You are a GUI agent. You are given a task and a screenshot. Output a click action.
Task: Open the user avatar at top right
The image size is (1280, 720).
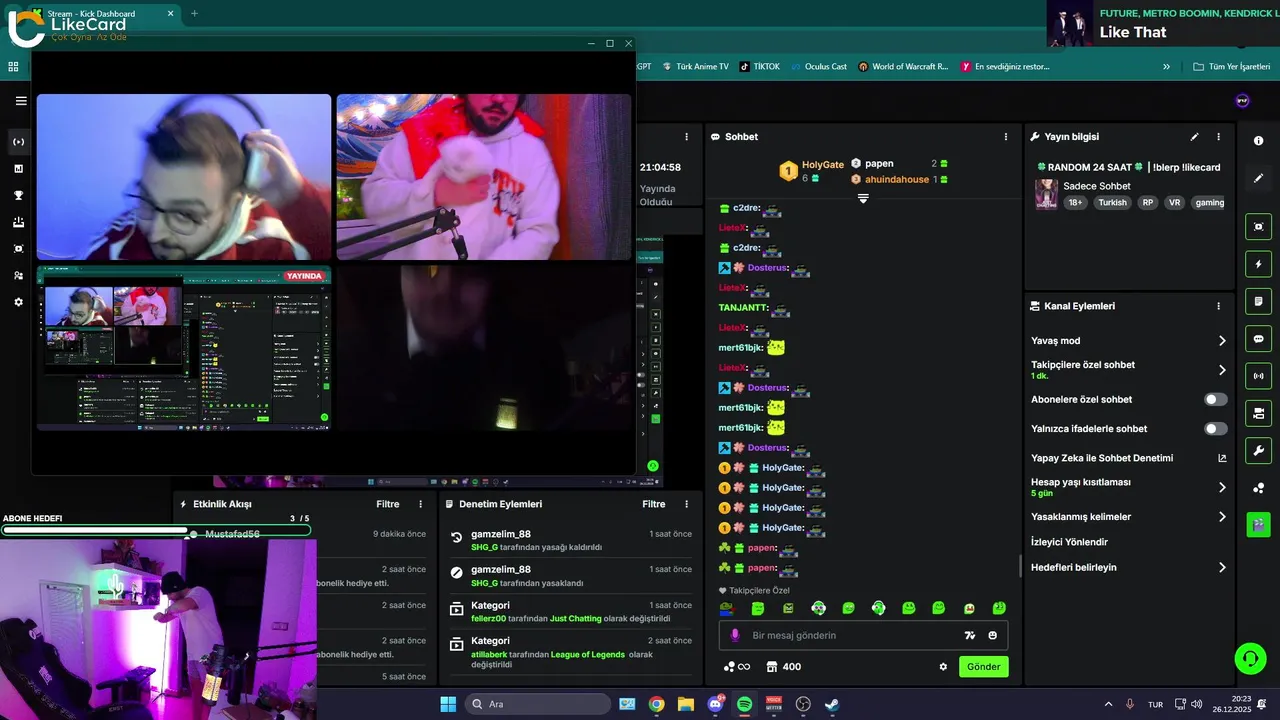pos(1242,101)
